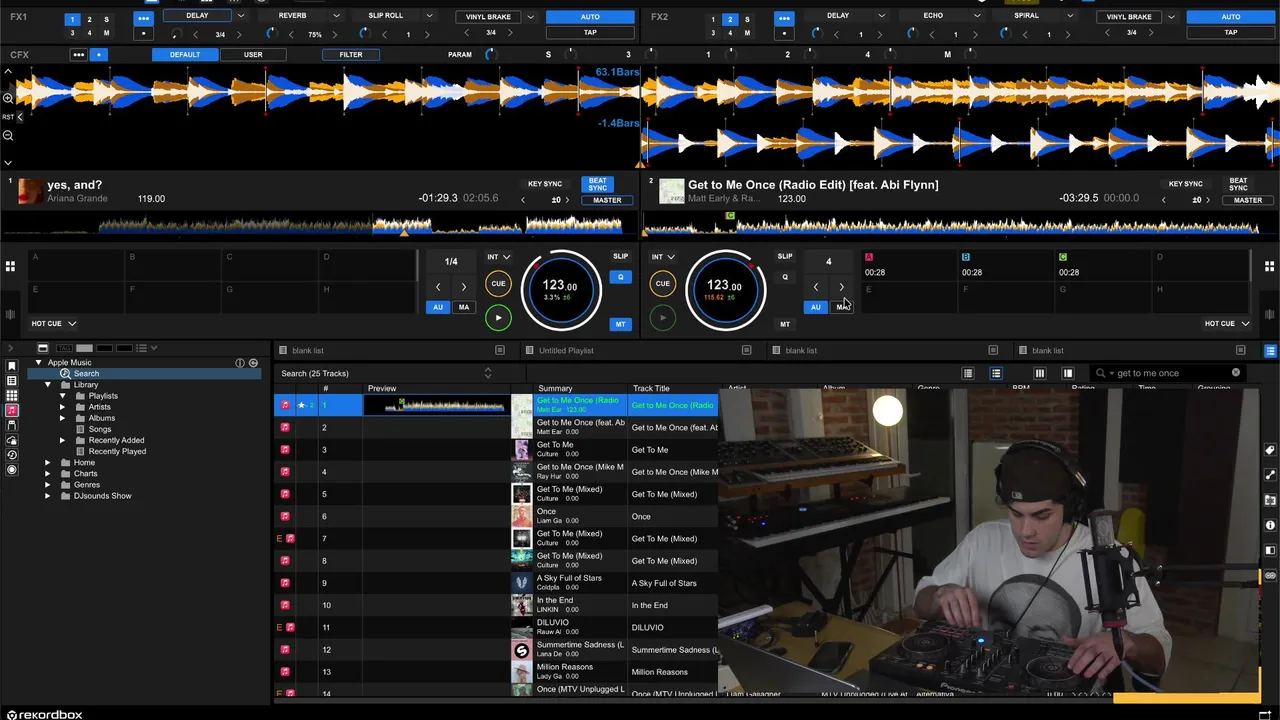Click the CFX FILTER button
The image size is (1280, 720).
350,54
